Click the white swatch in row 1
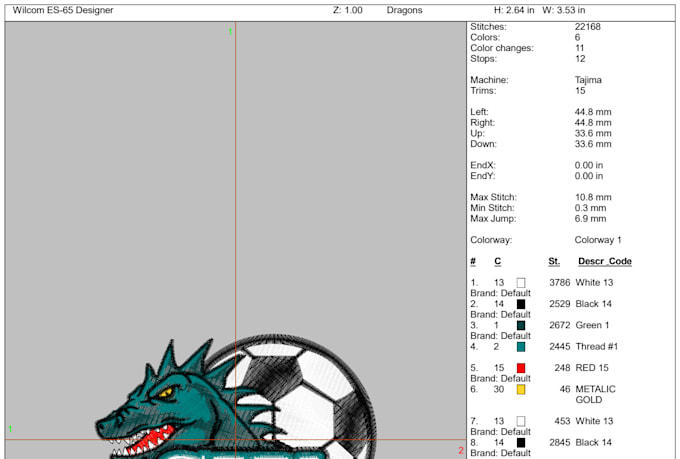The image size is (680, 459). pyautogui.click(x=521, y=283)
